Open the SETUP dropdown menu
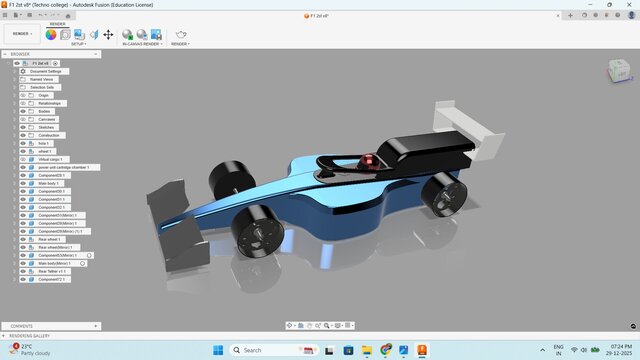The image size is (640, 360). click(x=79, y=44)
